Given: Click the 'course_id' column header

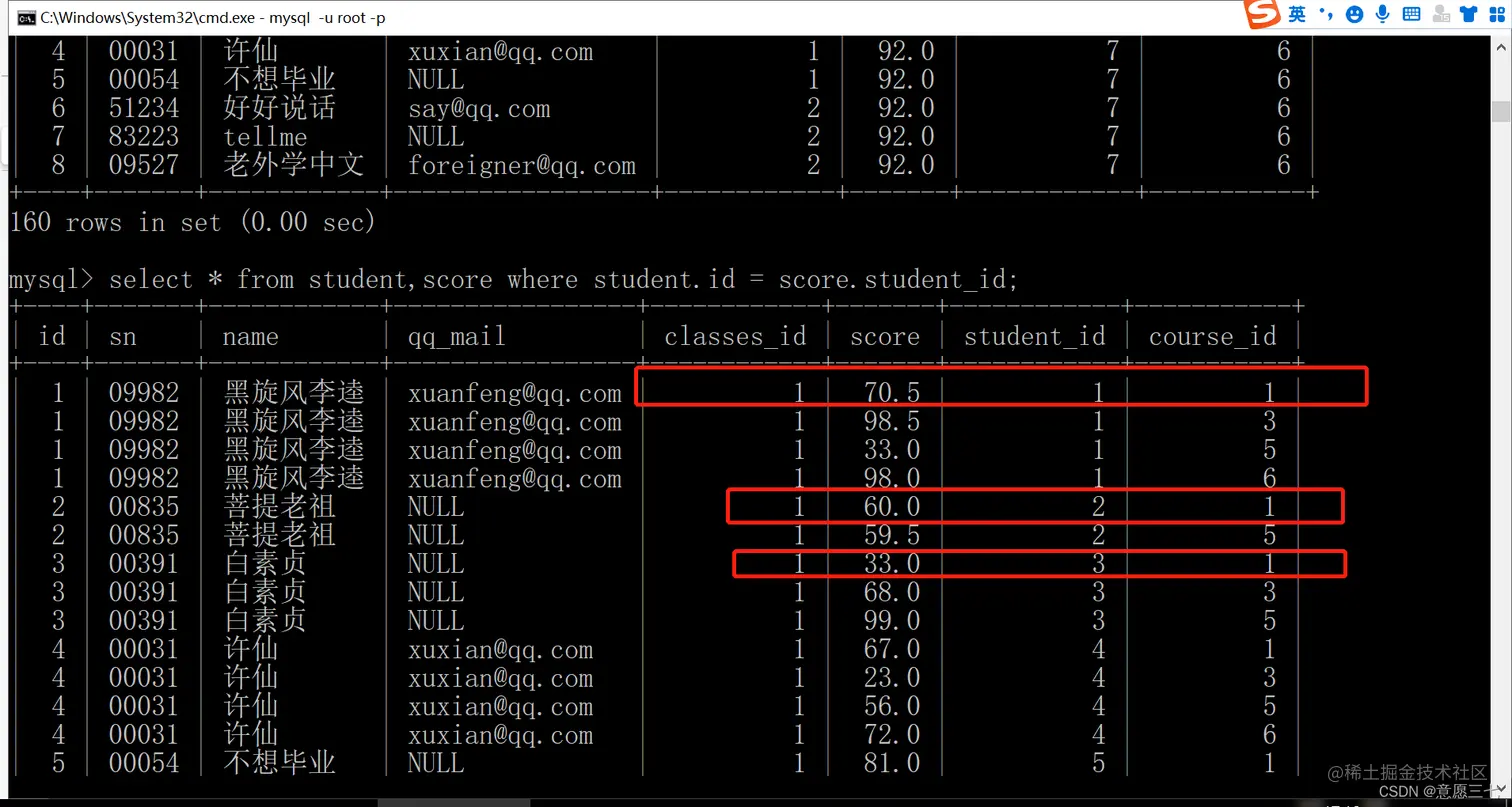Looking at the screenshot, I should point(1213,336).
